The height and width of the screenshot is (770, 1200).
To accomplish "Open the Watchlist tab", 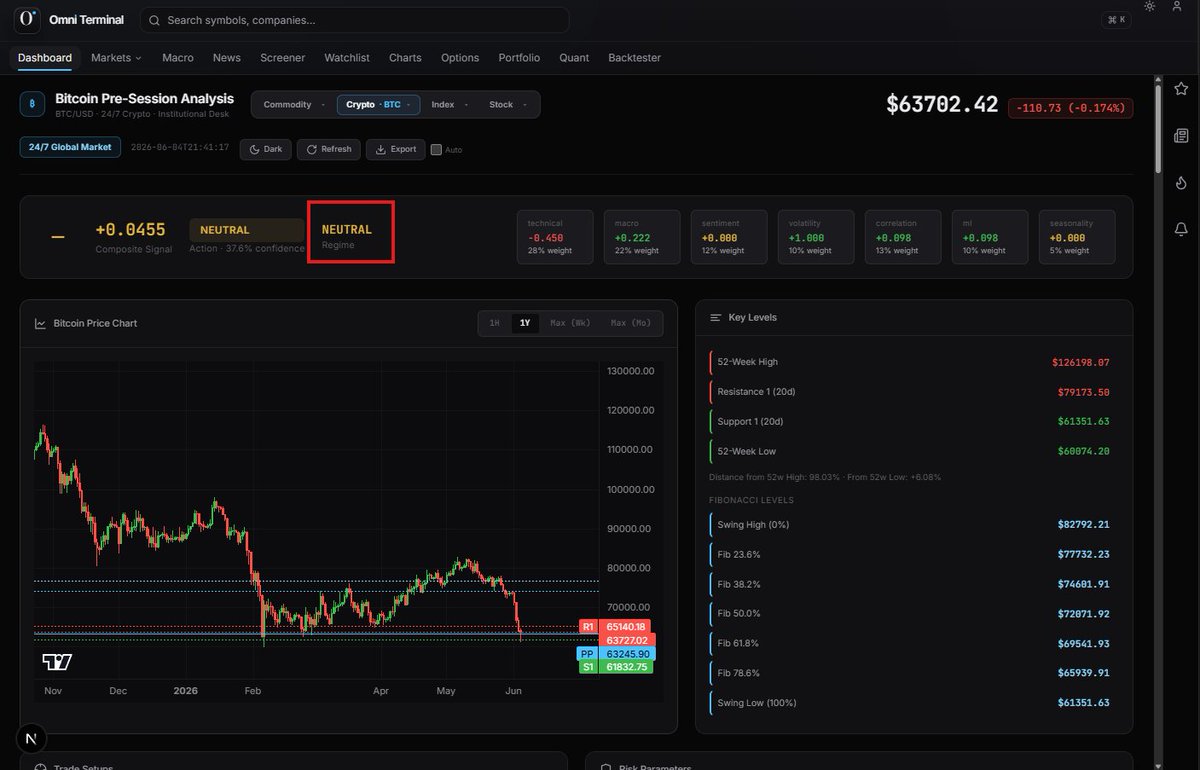I will [x=347, y=58].
